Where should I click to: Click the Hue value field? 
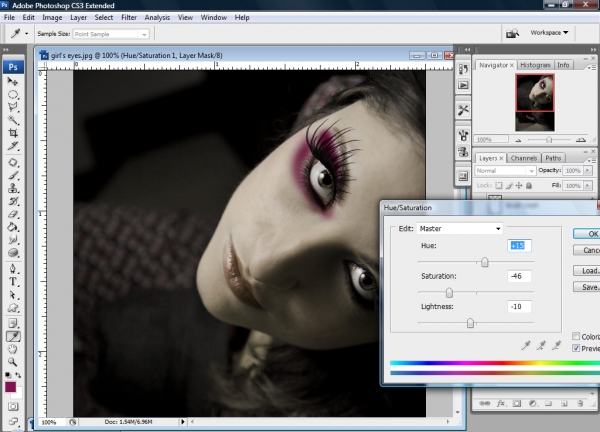coord(519,246)
